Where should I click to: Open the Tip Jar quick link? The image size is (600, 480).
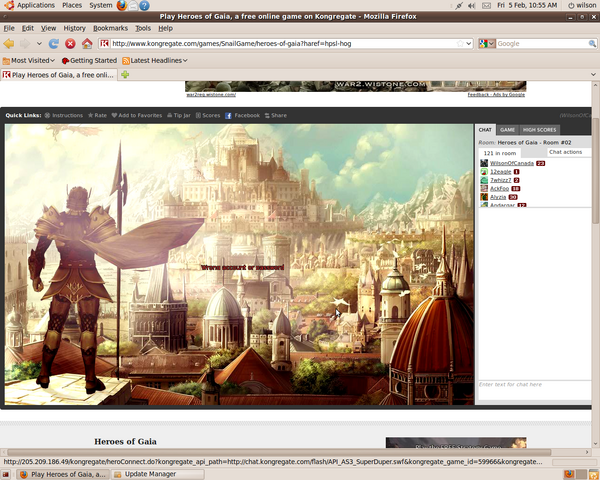179,115
